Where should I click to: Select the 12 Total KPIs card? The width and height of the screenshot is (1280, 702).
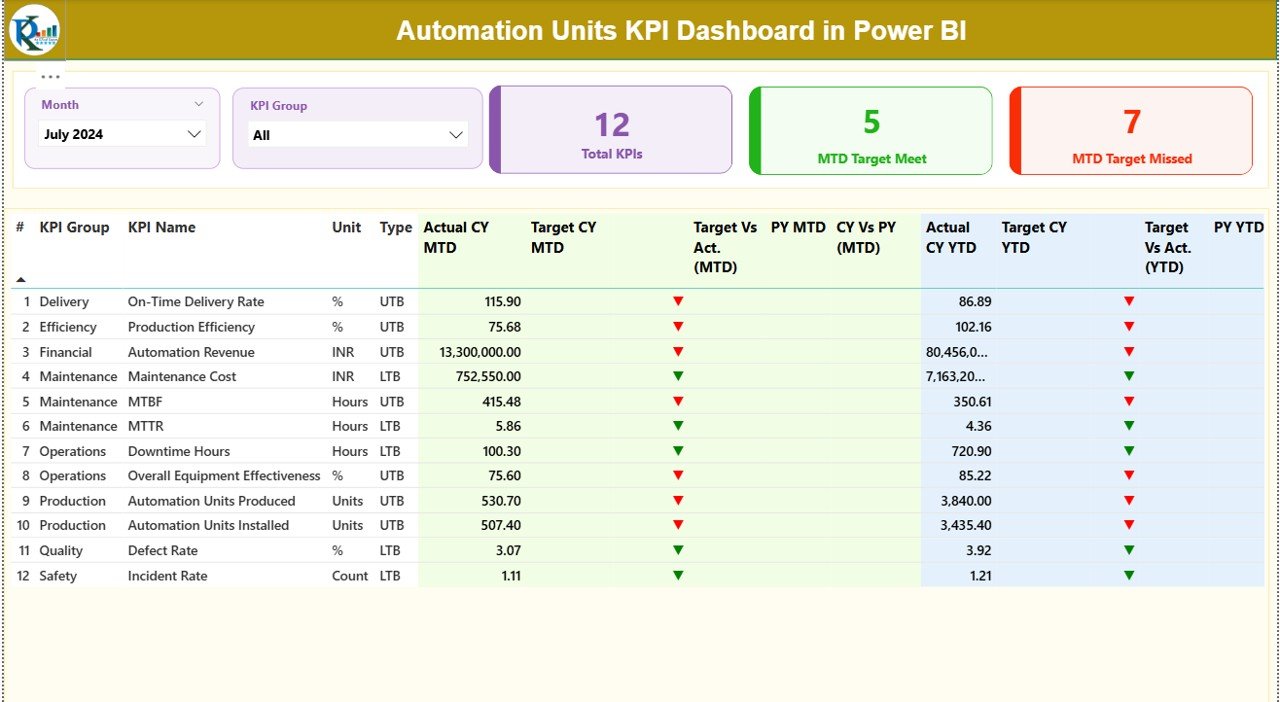(611, 130)
